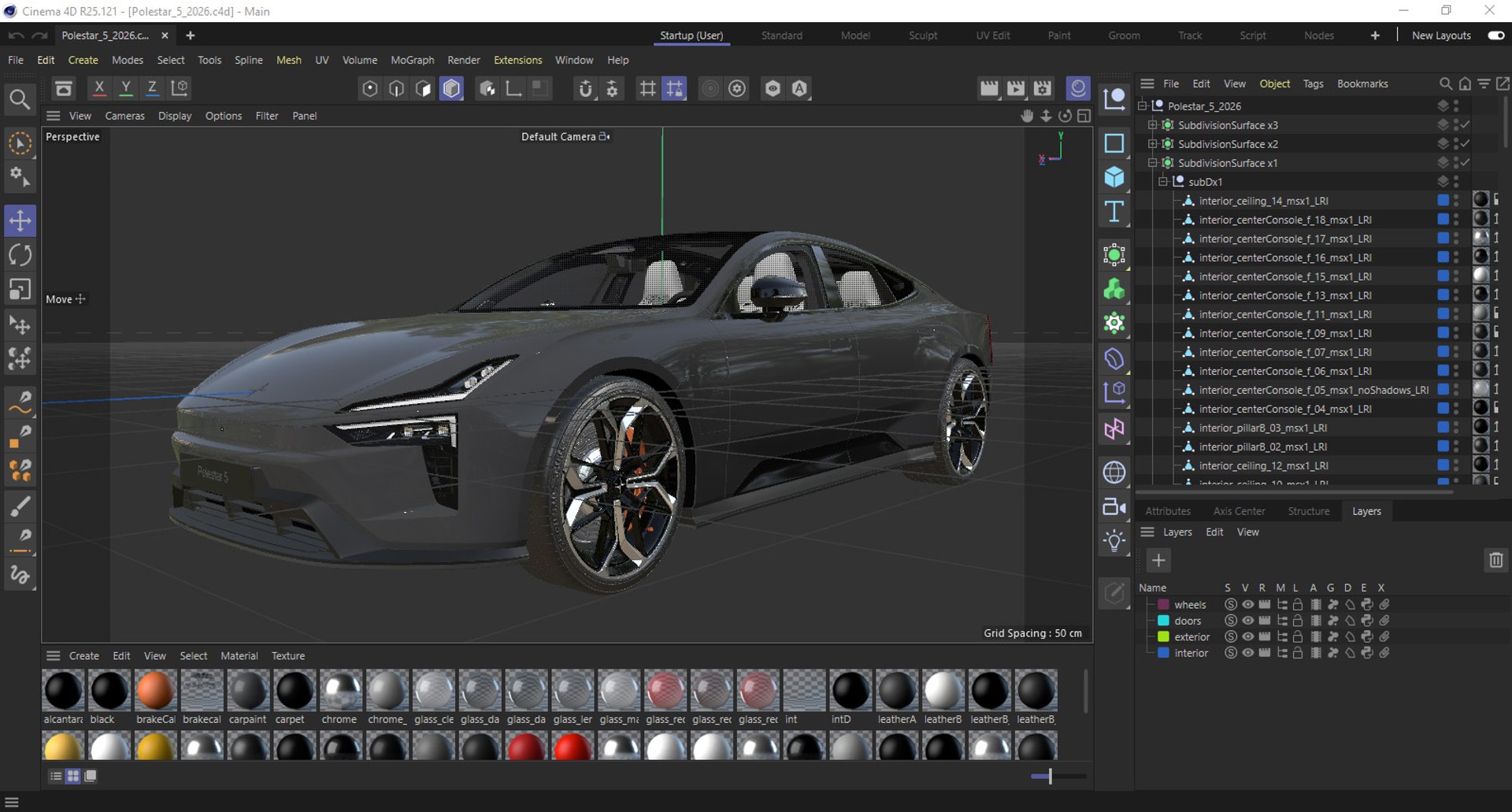The height and width of the screenshot is (812, 1512).
Task: Add a Text spline object
Action: click(x=1114, y=211)
